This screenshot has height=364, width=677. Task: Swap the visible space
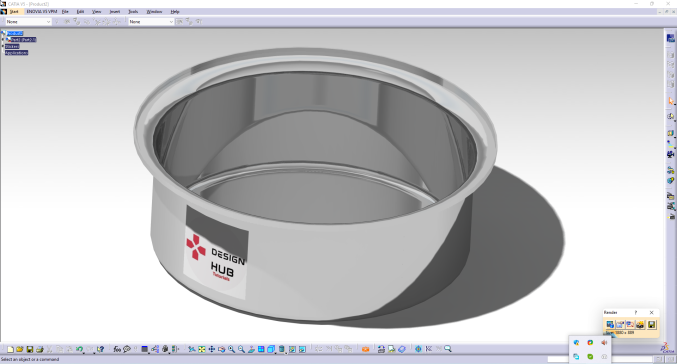tap(302, 349)
